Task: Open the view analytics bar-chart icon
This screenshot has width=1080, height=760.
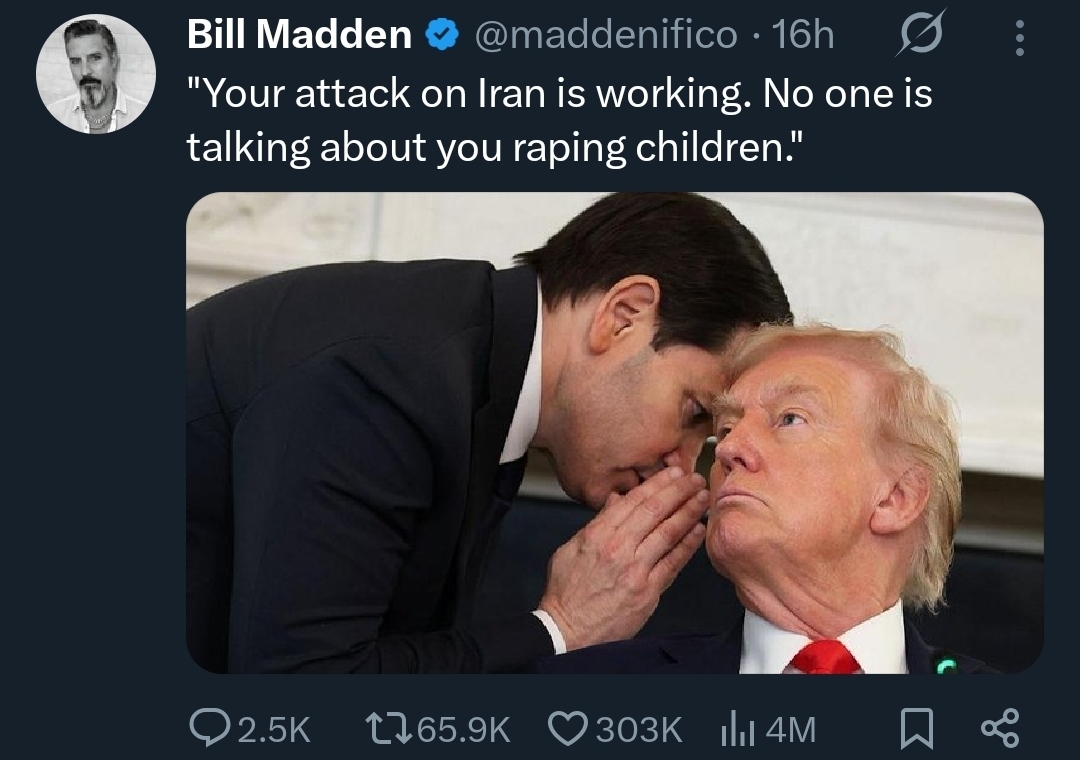Action: [x=738, y=730]
